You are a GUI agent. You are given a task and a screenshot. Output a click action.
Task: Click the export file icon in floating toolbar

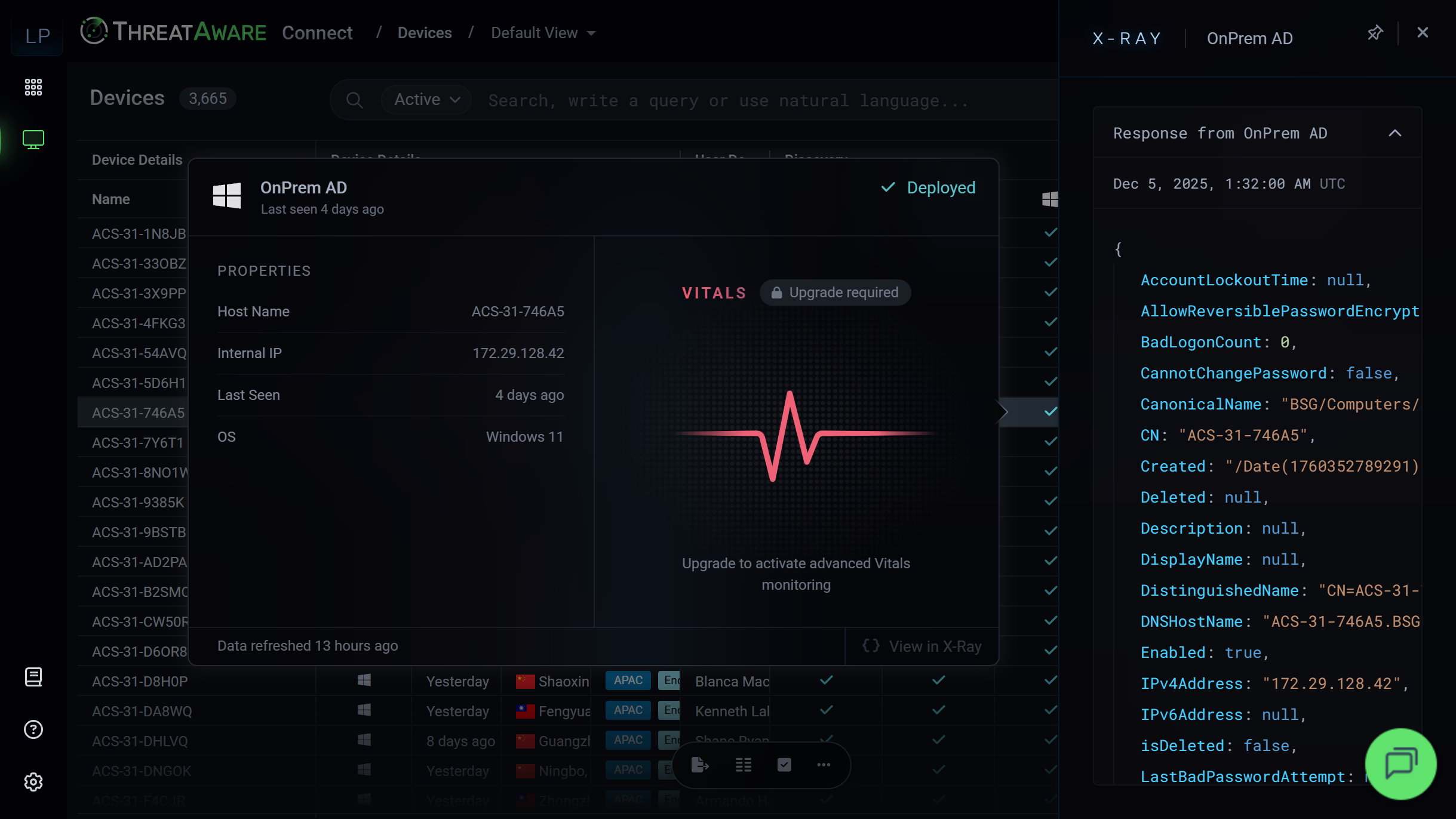[699, 765]
